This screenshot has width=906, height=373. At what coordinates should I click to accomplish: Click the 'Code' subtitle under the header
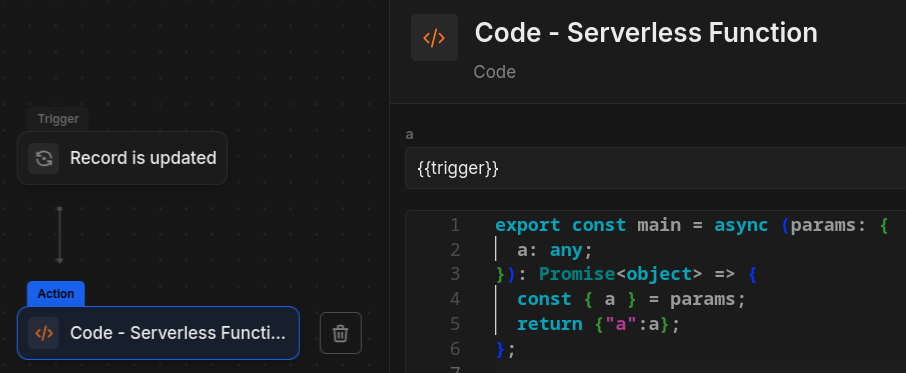(495, 72)
